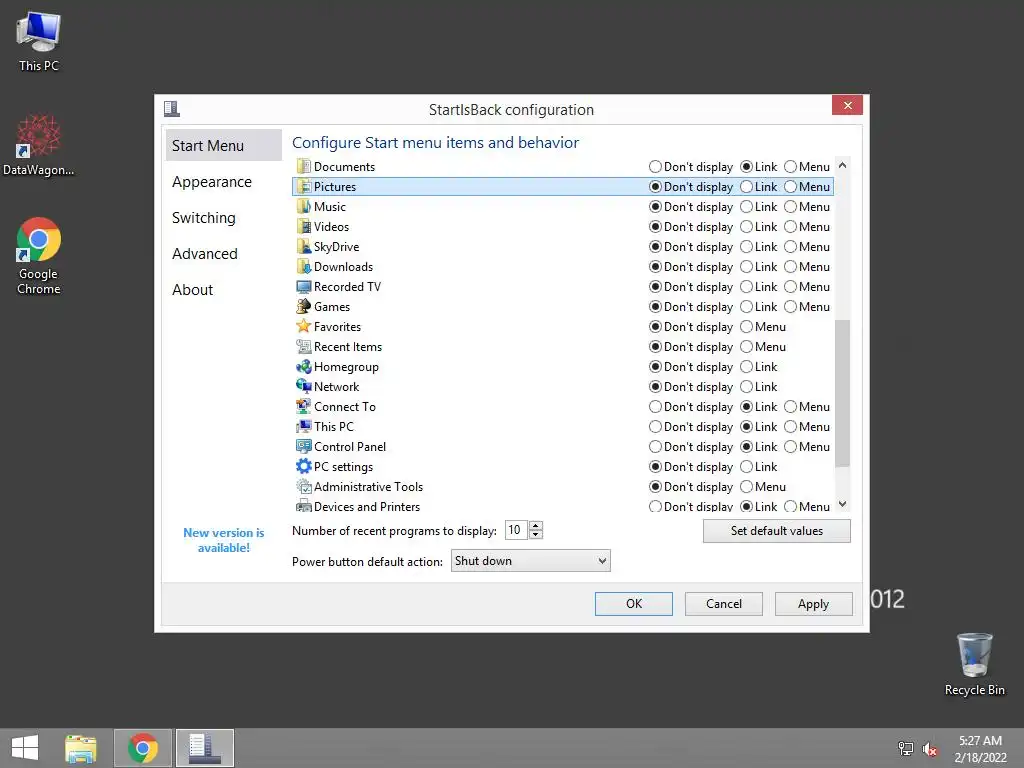The image size is (1024, 768).
Task: Click StartIsBack taskbar button
Action: [x=204, y=748]
